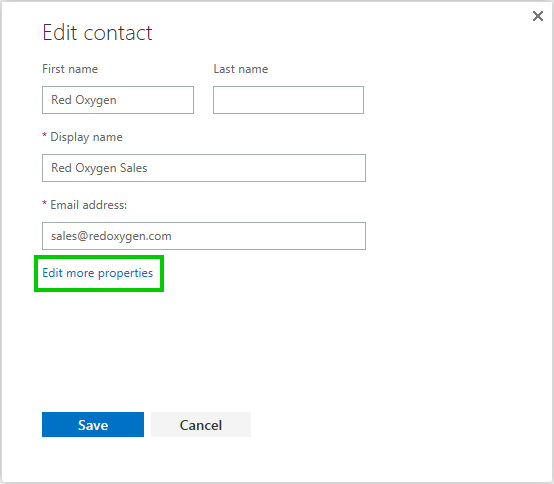Click the Email address input box
Screen dimensions: 554x484
(204, 236)
